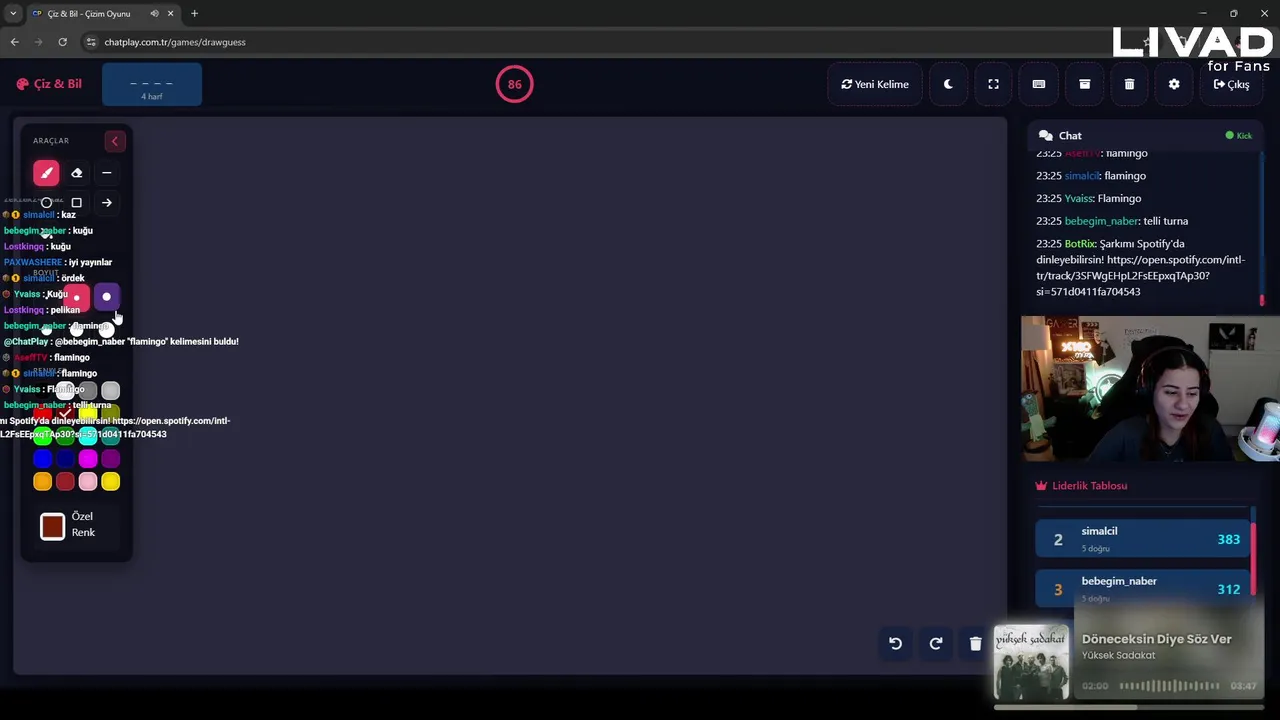This screenshot has height=720, width=1280.
Task: Choose the purple brush size button
Action: [106, 297]
